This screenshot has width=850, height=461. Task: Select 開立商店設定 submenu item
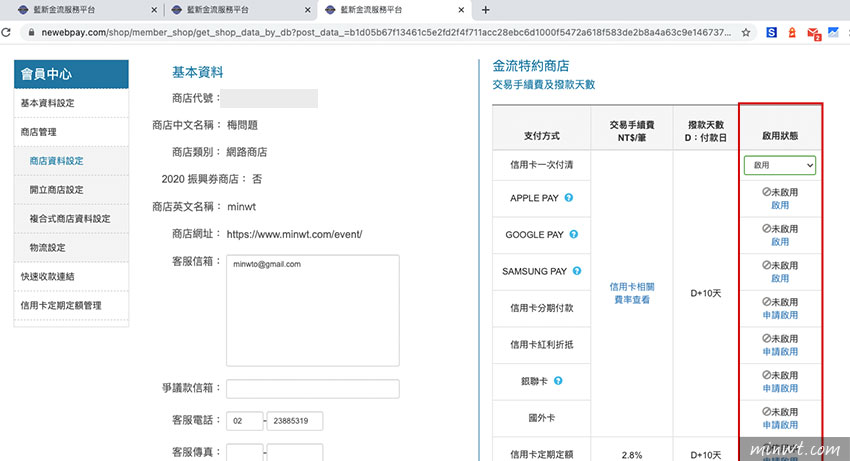pyautogui.click(x=71, y=190)
